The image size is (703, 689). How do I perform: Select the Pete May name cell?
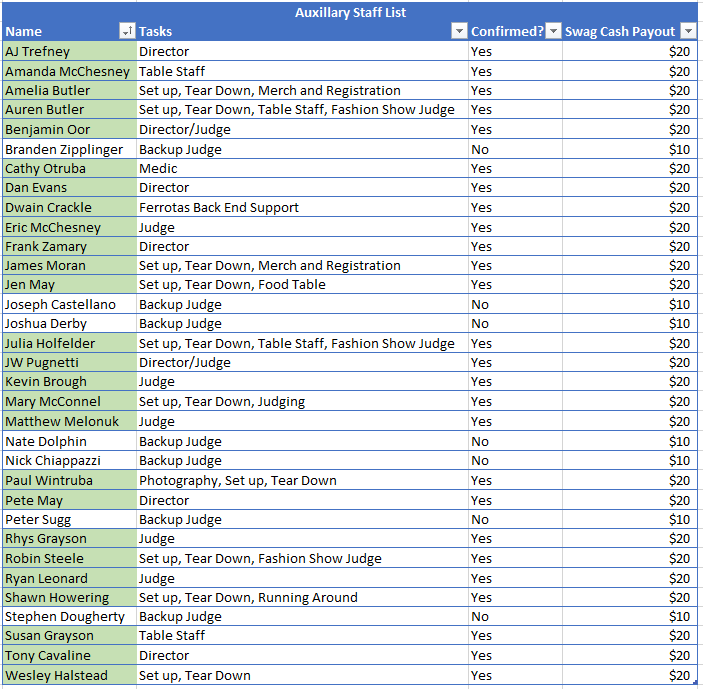69,500
